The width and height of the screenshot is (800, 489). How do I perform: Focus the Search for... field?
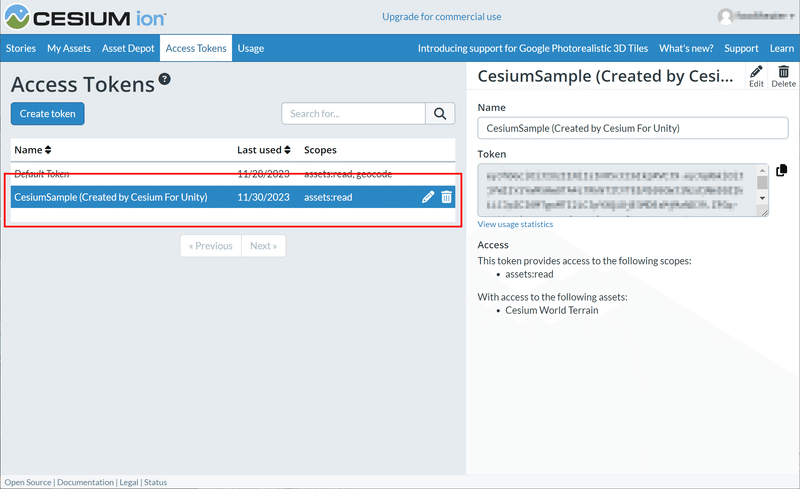[x=354, y=113]
